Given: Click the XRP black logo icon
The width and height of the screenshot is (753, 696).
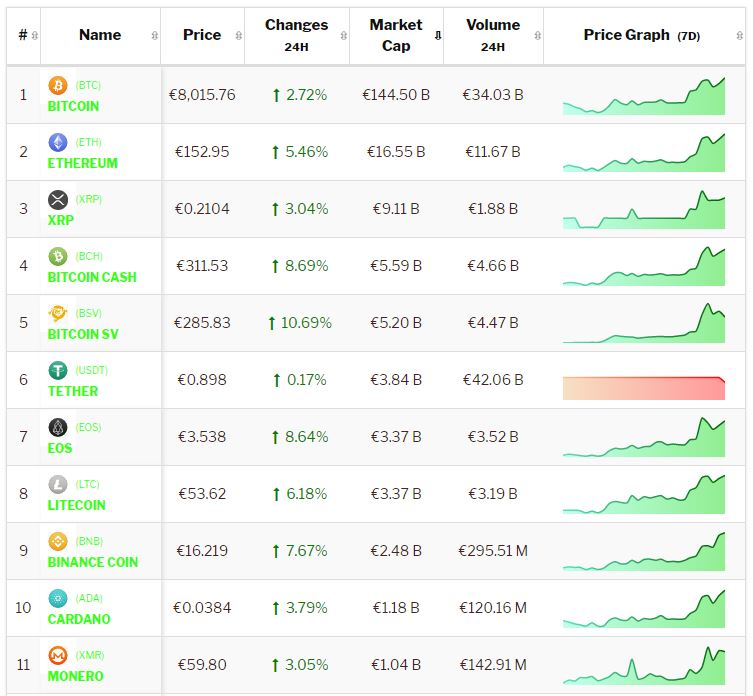Looking at the screenshot, I should click(x=58, y=200).
